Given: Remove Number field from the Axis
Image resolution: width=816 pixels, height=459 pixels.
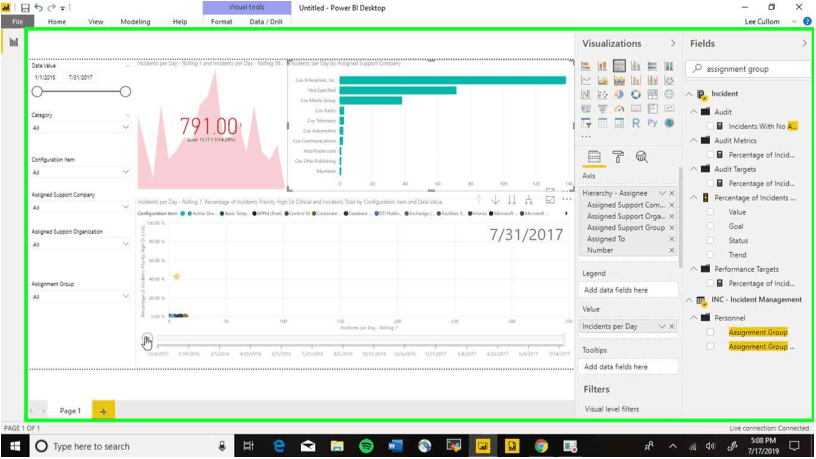Looking at the screenshot, I should (x=672, y=250).
